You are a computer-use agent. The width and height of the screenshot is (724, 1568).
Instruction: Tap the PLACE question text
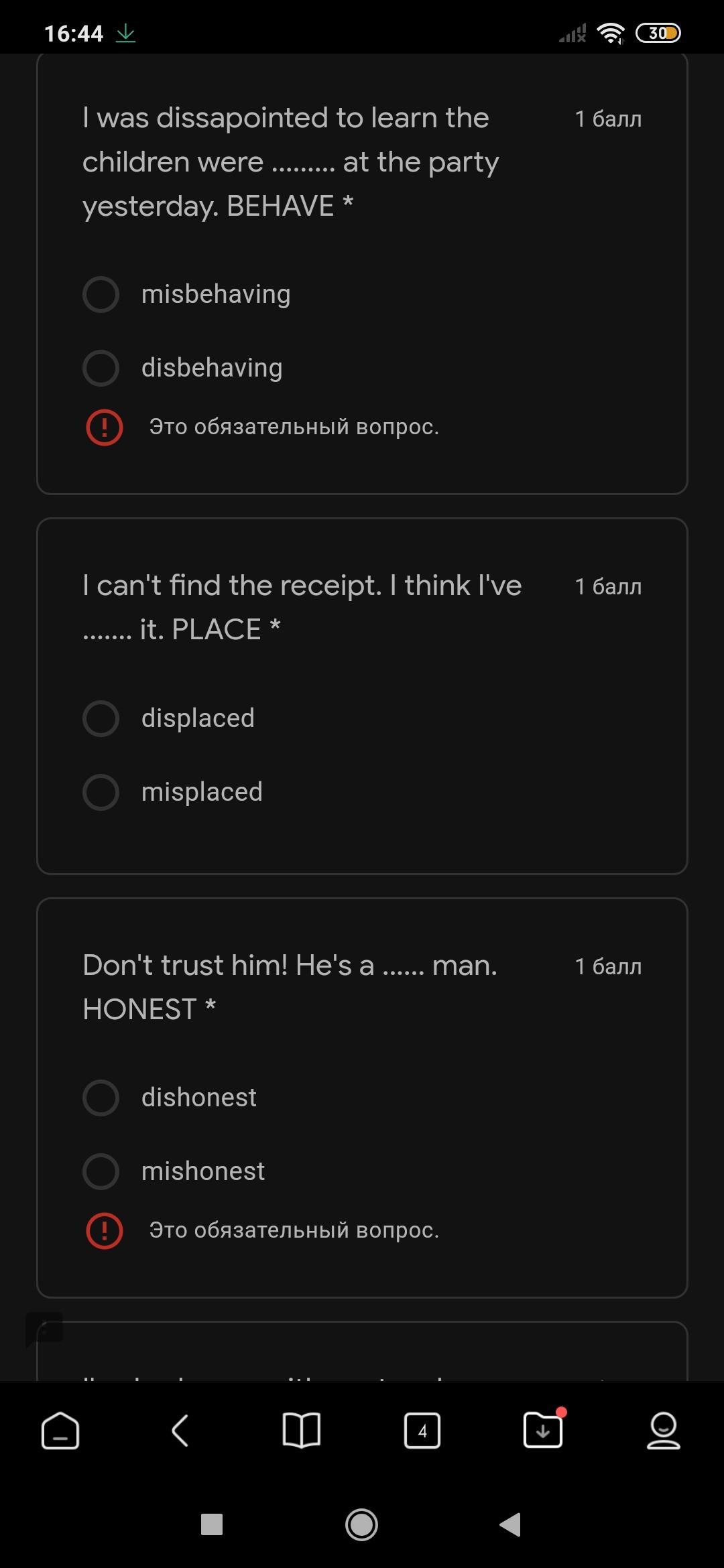[302, 607]
